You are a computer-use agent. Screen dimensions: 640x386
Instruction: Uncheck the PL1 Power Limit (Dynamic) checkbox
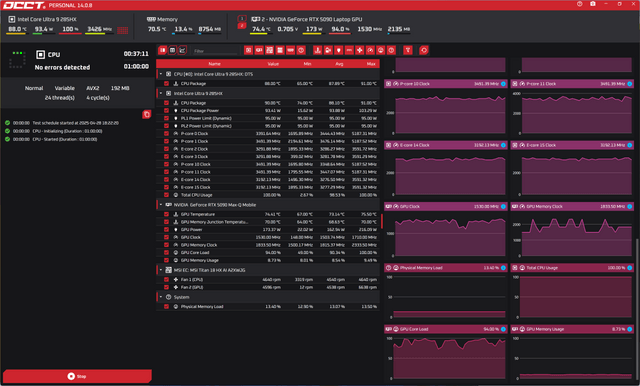[x=167, y=118]
